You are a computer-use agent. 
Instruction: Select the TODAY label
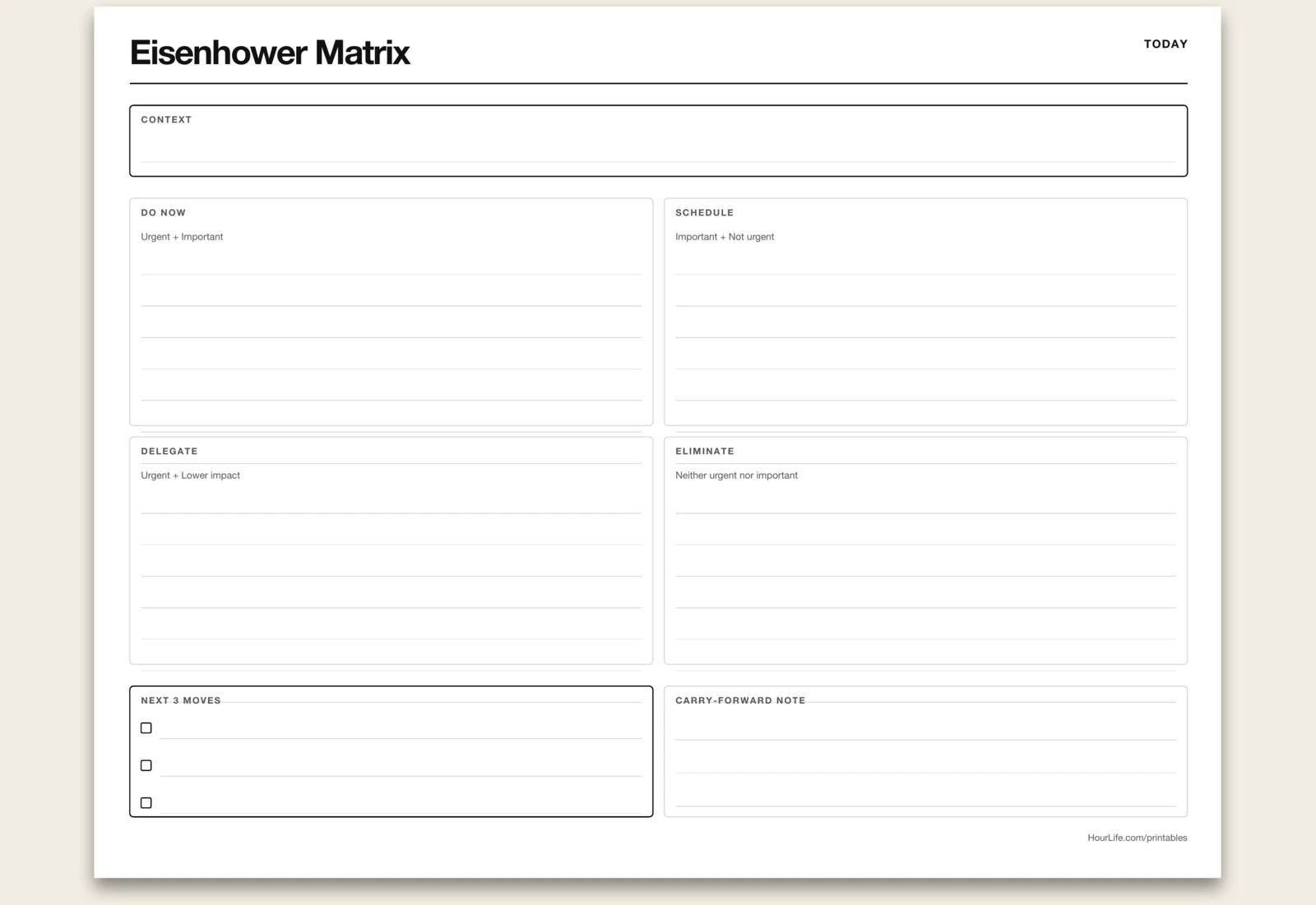[x=1165, y=44]
